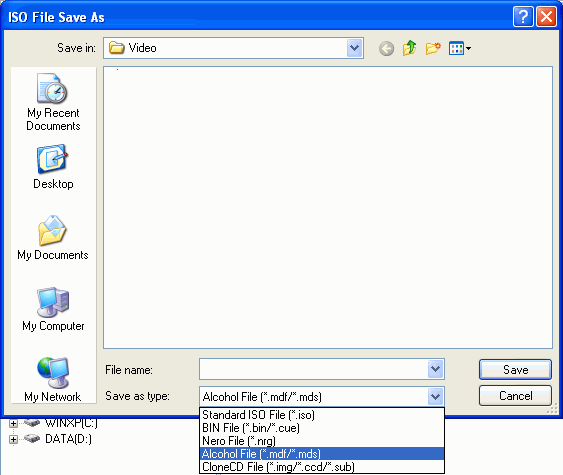Click the Save button
563x475 pixels.
point(515,369)
